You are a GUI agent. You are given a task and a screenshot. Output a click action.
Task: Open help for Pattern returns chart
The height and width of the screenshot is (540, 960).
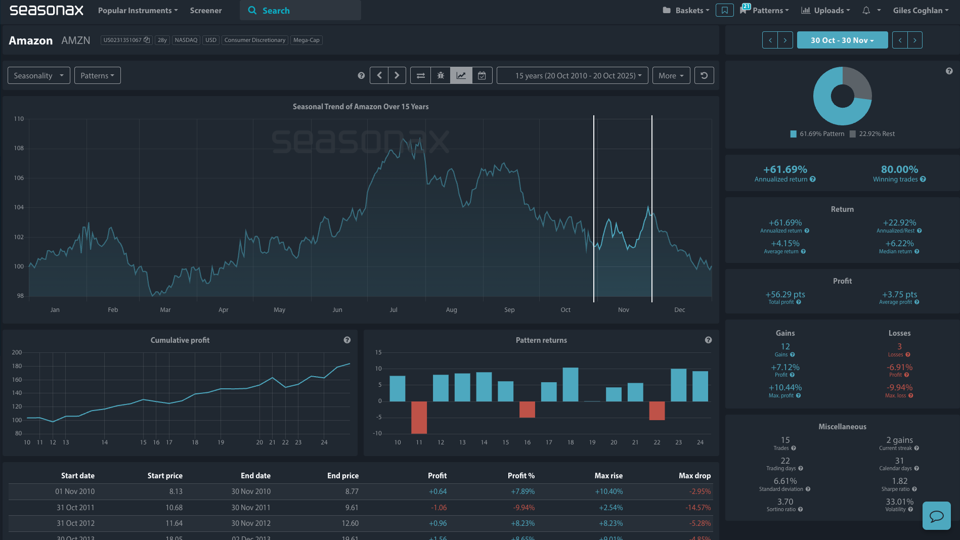708,340
